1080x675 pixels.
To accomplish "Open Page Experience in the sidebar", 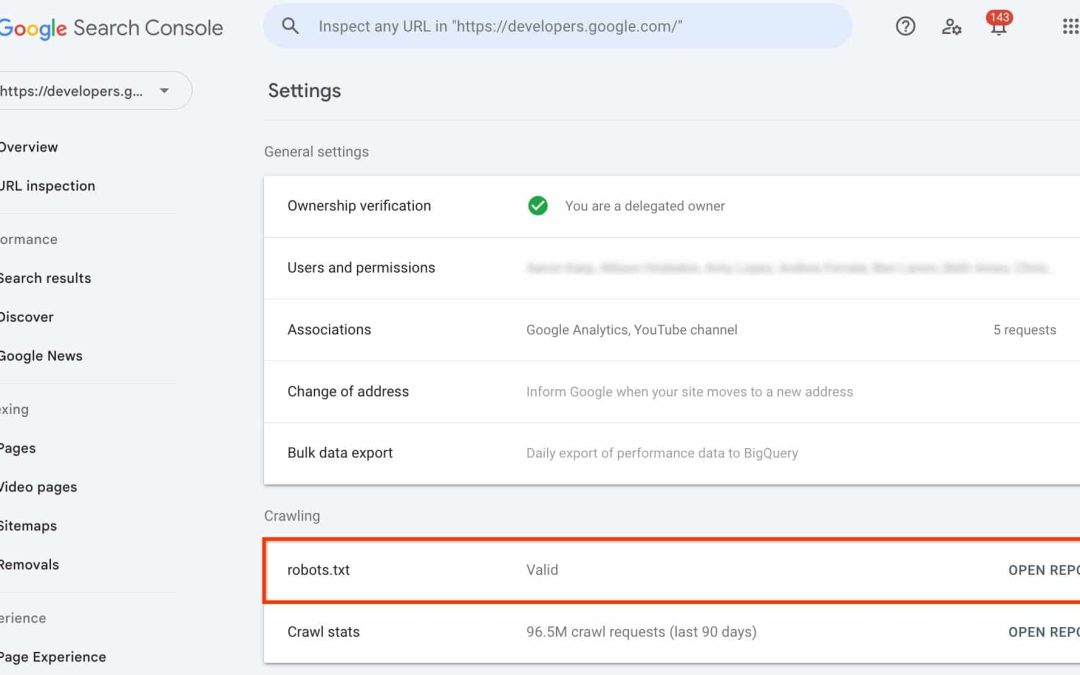I will [53, 657].
